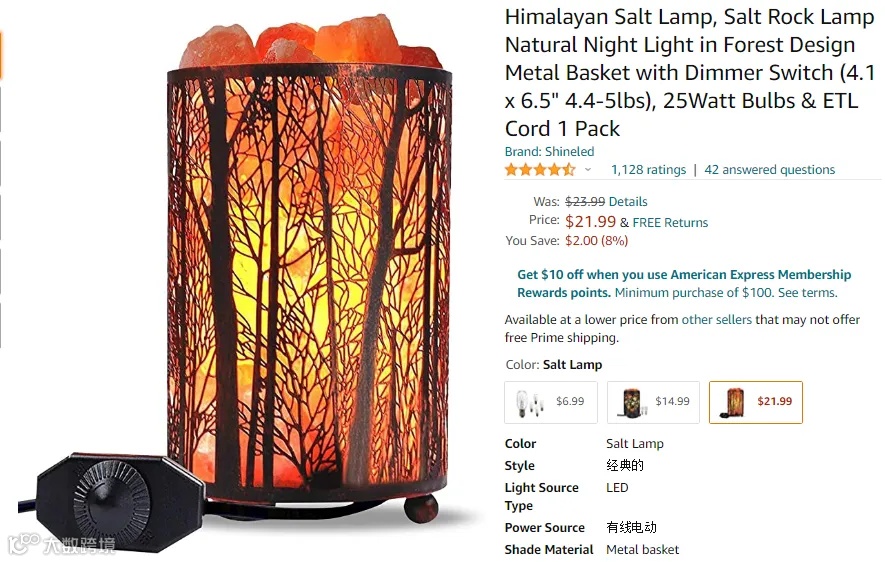Click the orange star rating icons
This screenshot has height=562, width=885.
click(x=540, y=169)
